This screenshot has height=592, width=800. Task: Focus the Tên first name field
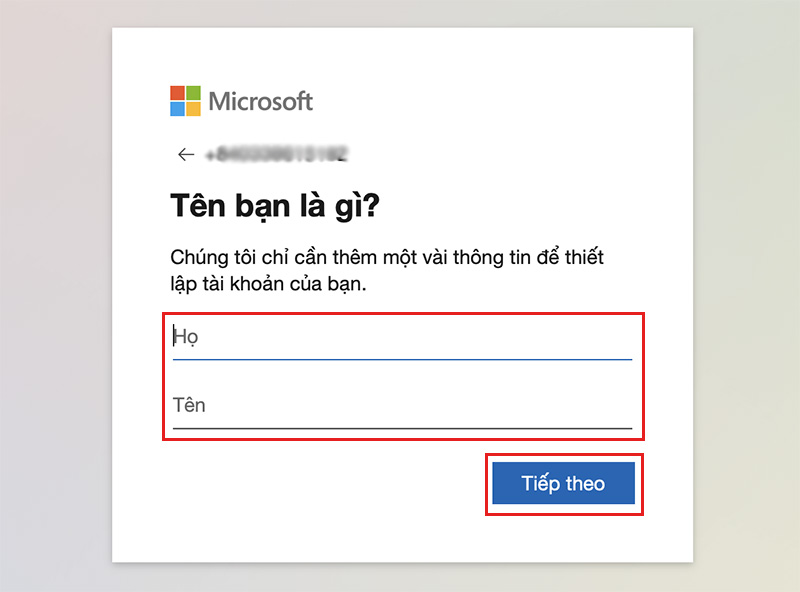click(402, 406)
